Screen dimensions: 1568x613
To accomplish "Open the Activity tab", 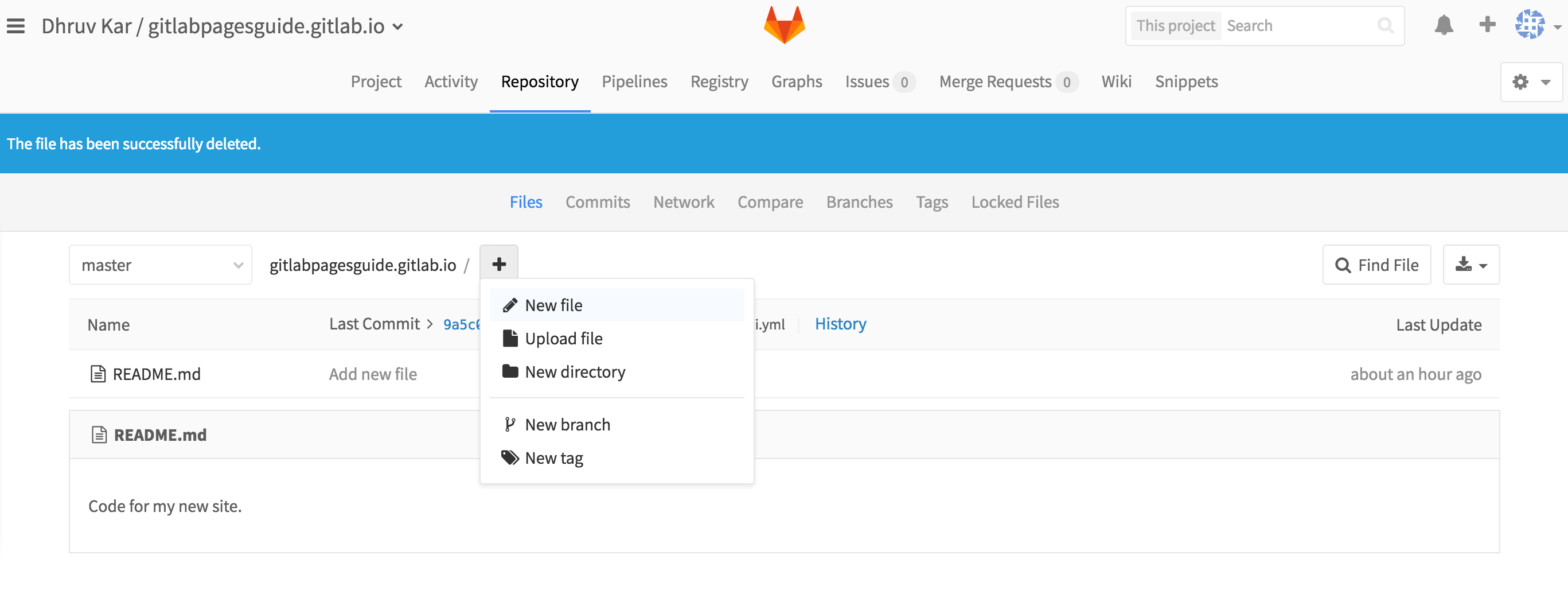I will [x=450, y=82].
